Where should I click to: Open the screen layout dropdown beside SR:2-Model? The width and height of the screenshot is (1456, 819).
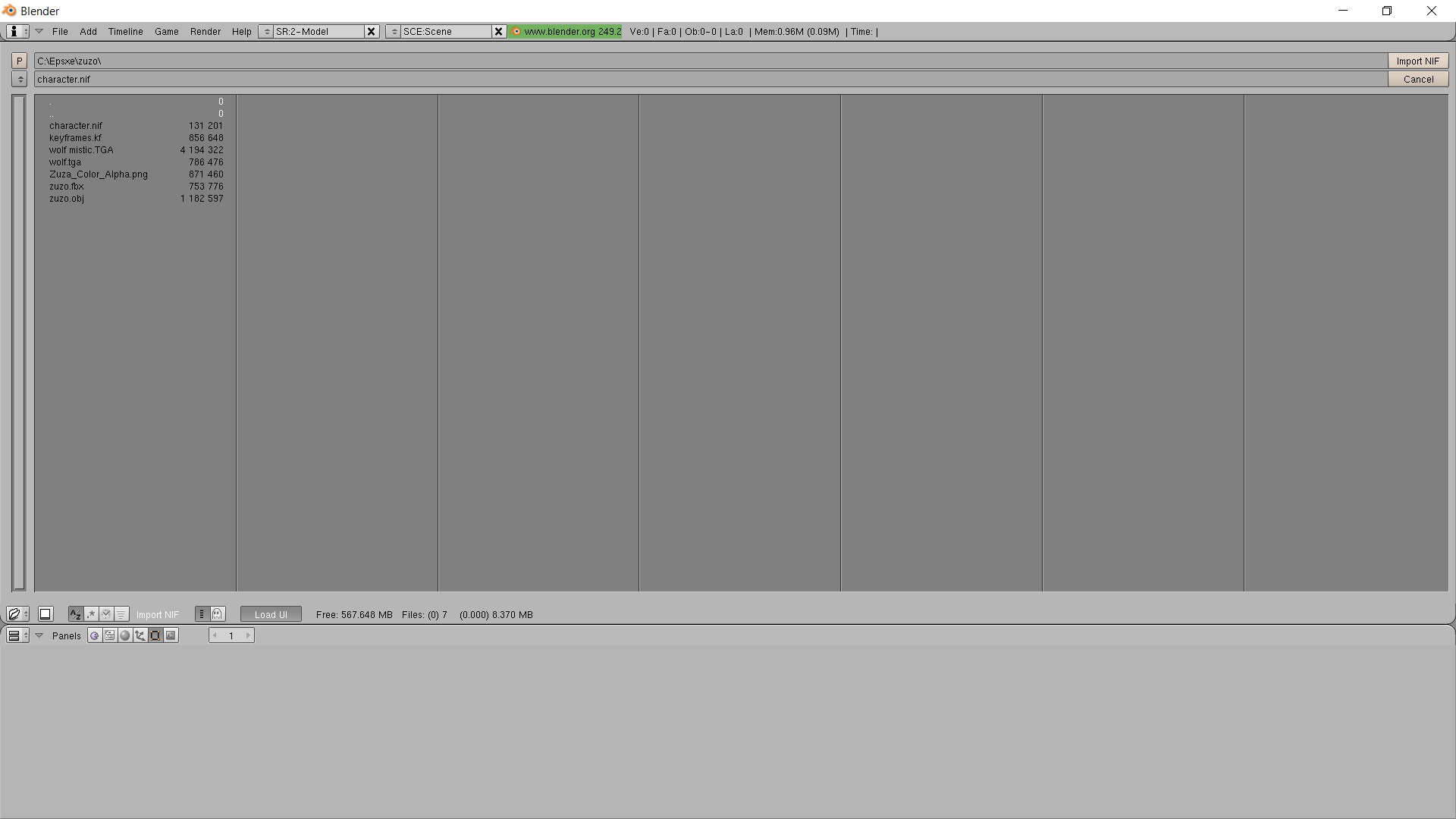click(266, 31)
